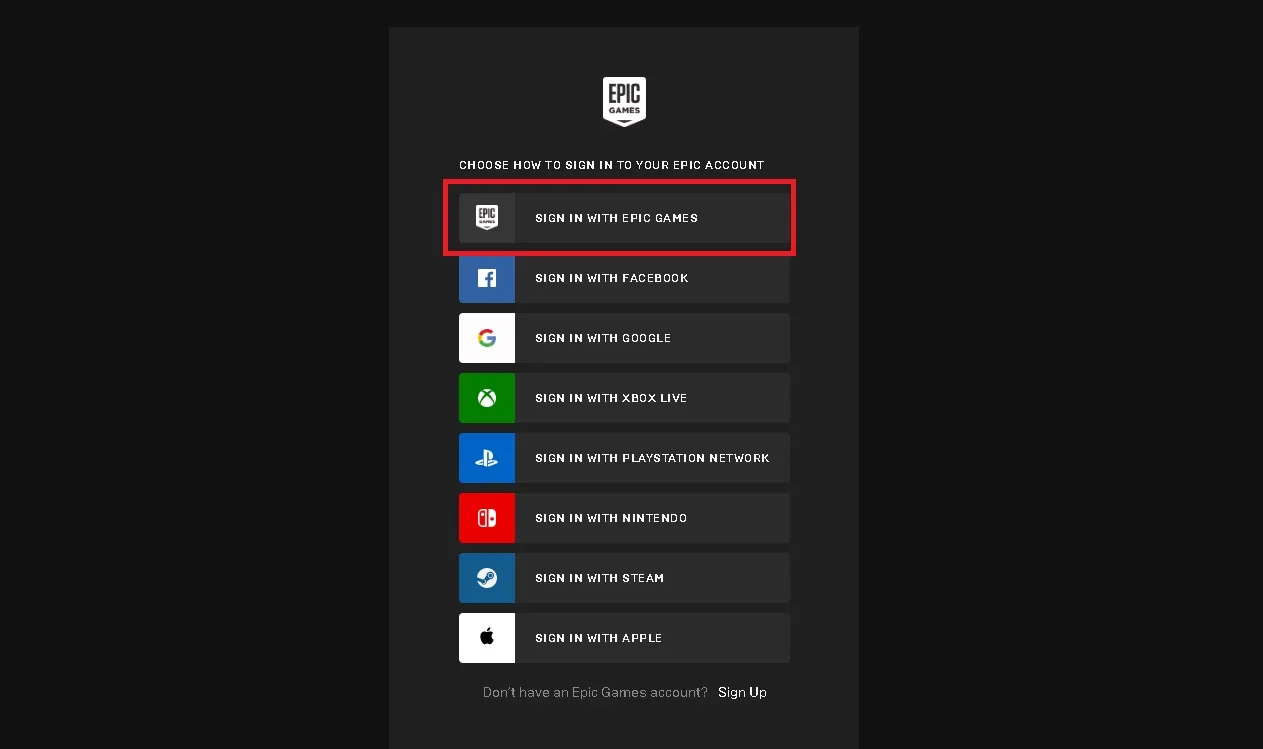Pick 'Sign in with Xbox Live' option
This screenshot has height=749, width=1263.
(610, 398)
